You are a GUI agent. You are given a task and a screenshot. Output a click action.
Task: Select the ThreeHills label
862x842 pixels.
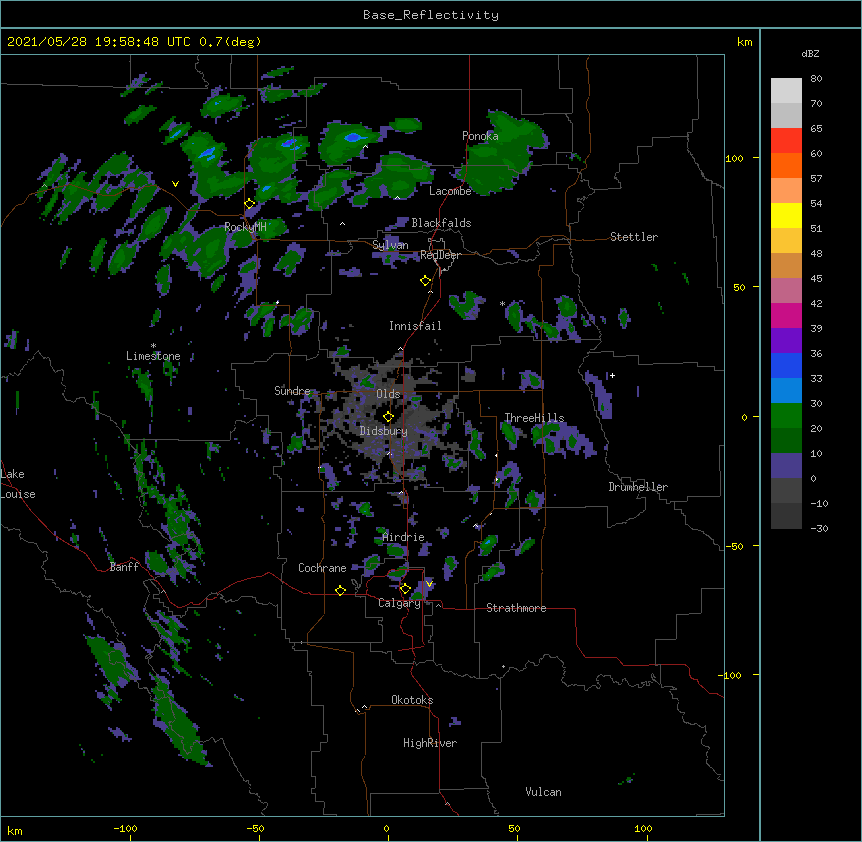534,418
